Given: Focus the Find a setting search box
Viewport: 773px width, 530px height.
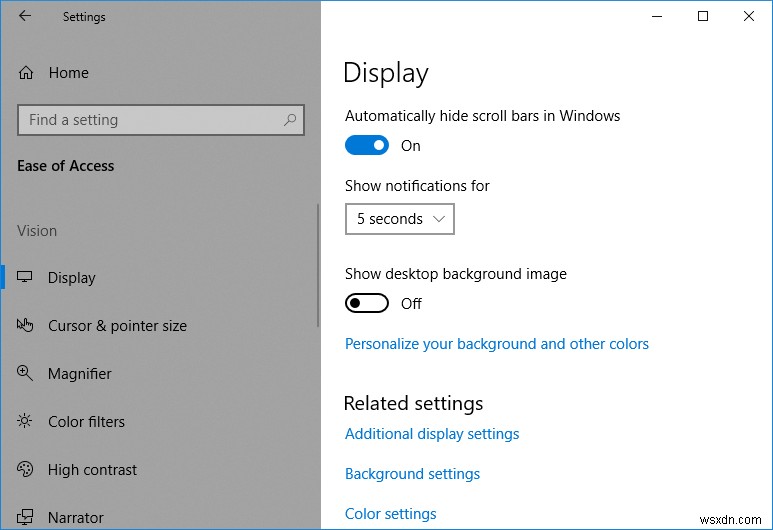Looking at the screenshot, I should [x=161, y=120].
